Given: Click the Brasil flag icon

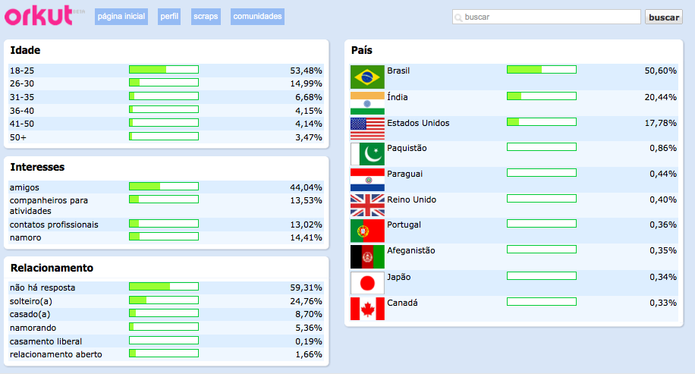Looking at the screenshot, I should tap(367, 77).
